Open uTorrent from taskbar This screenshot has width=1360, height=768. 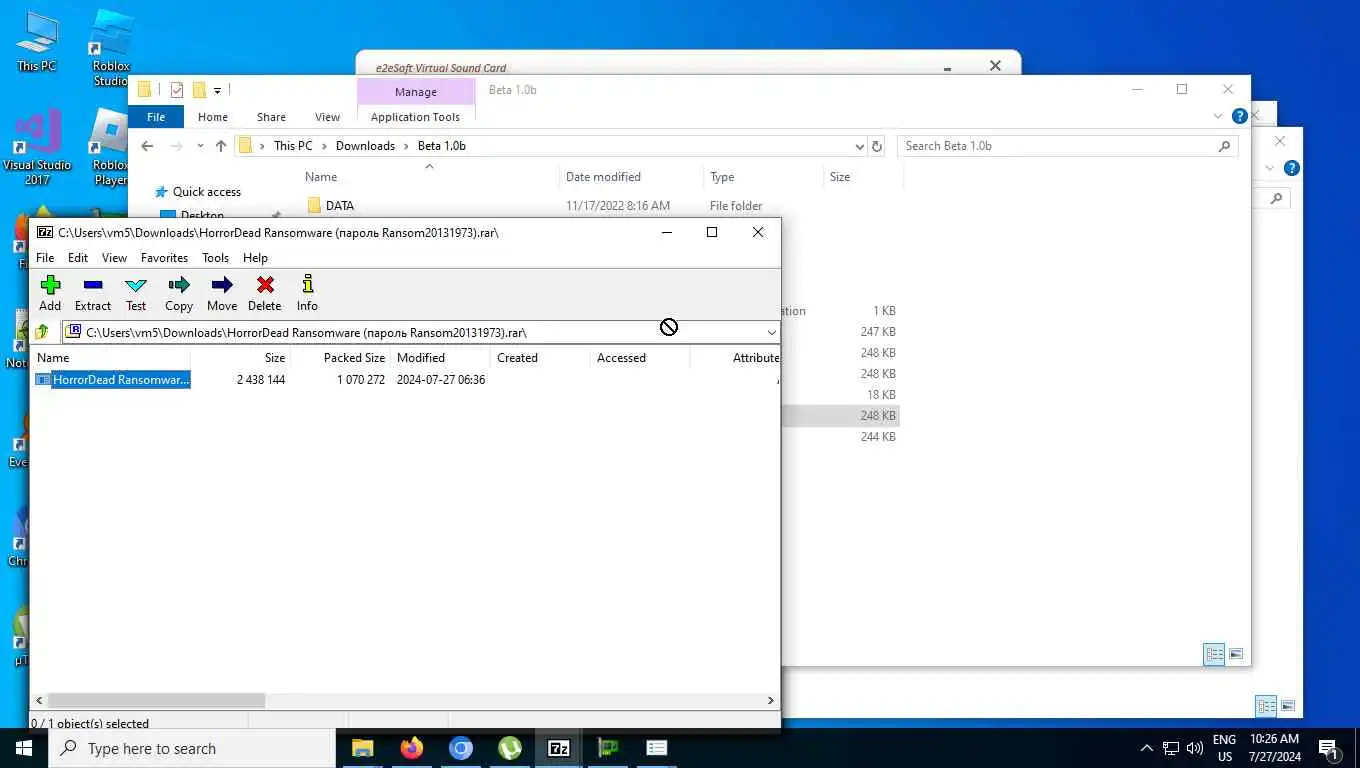509,748
